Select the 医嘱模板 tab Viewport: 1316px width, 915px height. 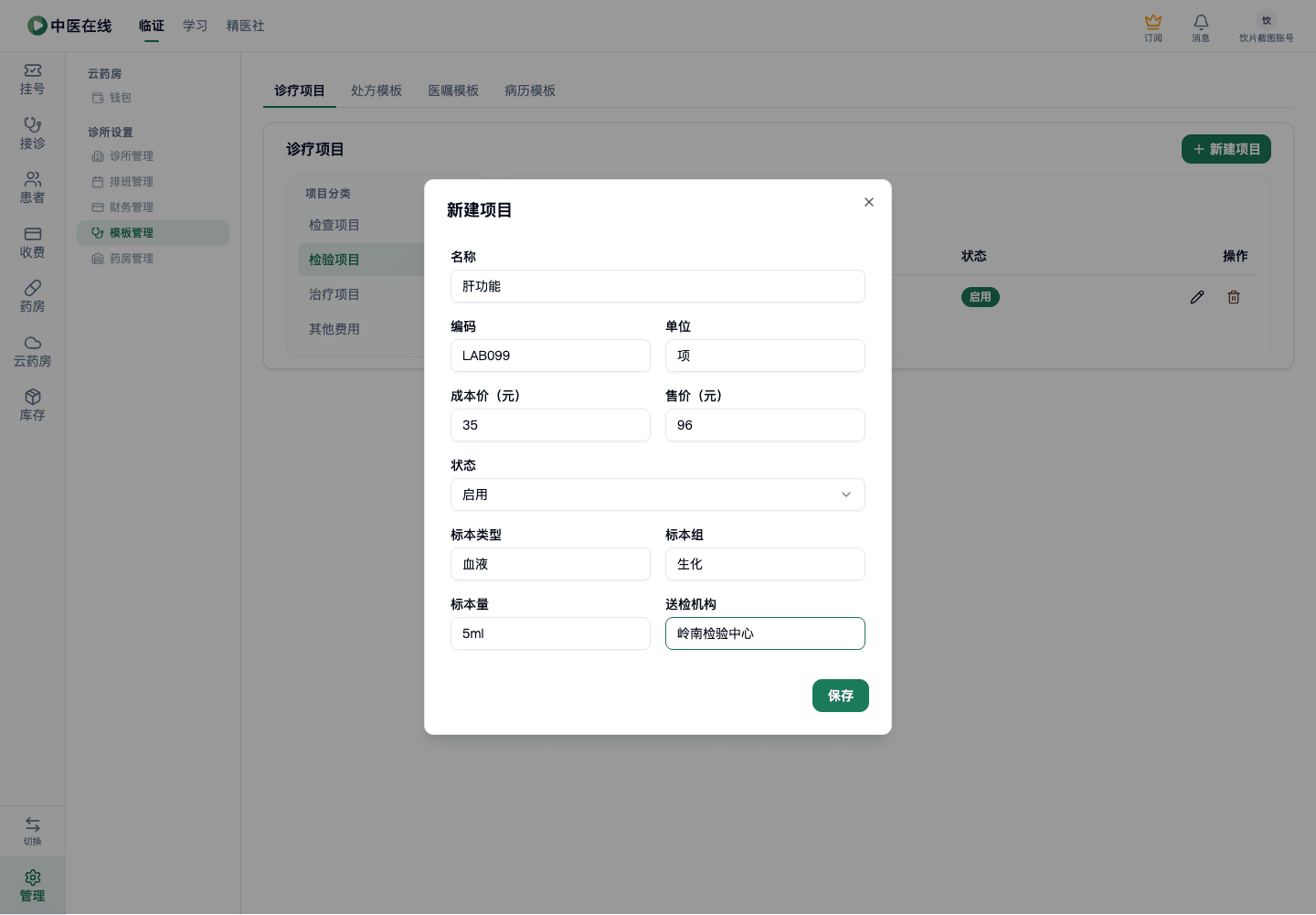click(x=453, y=90)
